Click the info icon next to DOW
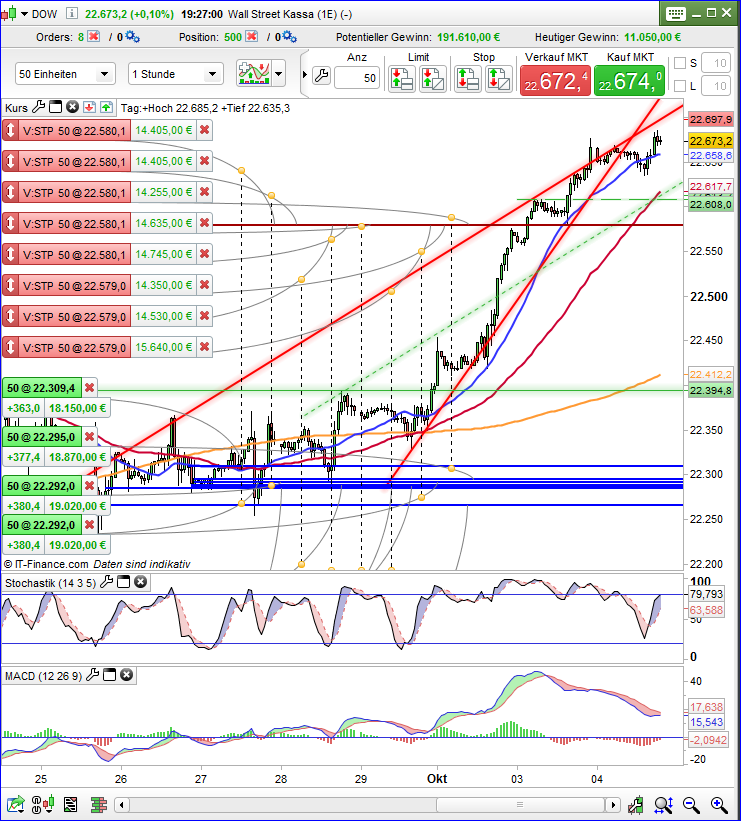 (72, 14)
